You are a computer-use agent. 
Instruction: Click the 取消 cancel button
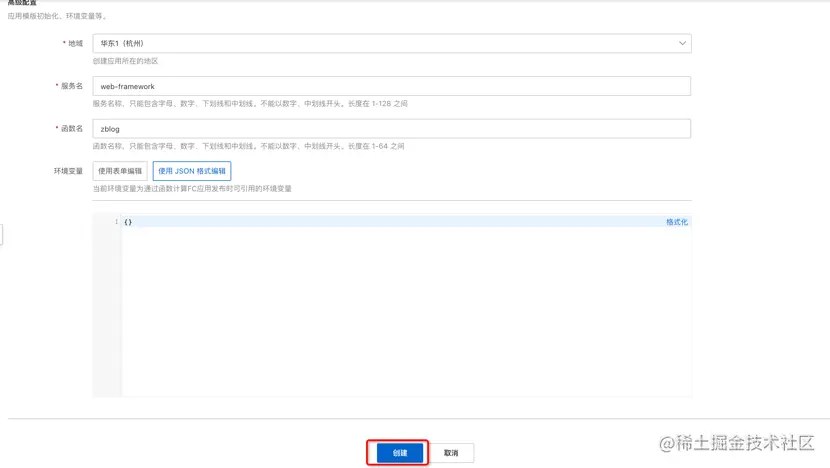tap(451, 453)
